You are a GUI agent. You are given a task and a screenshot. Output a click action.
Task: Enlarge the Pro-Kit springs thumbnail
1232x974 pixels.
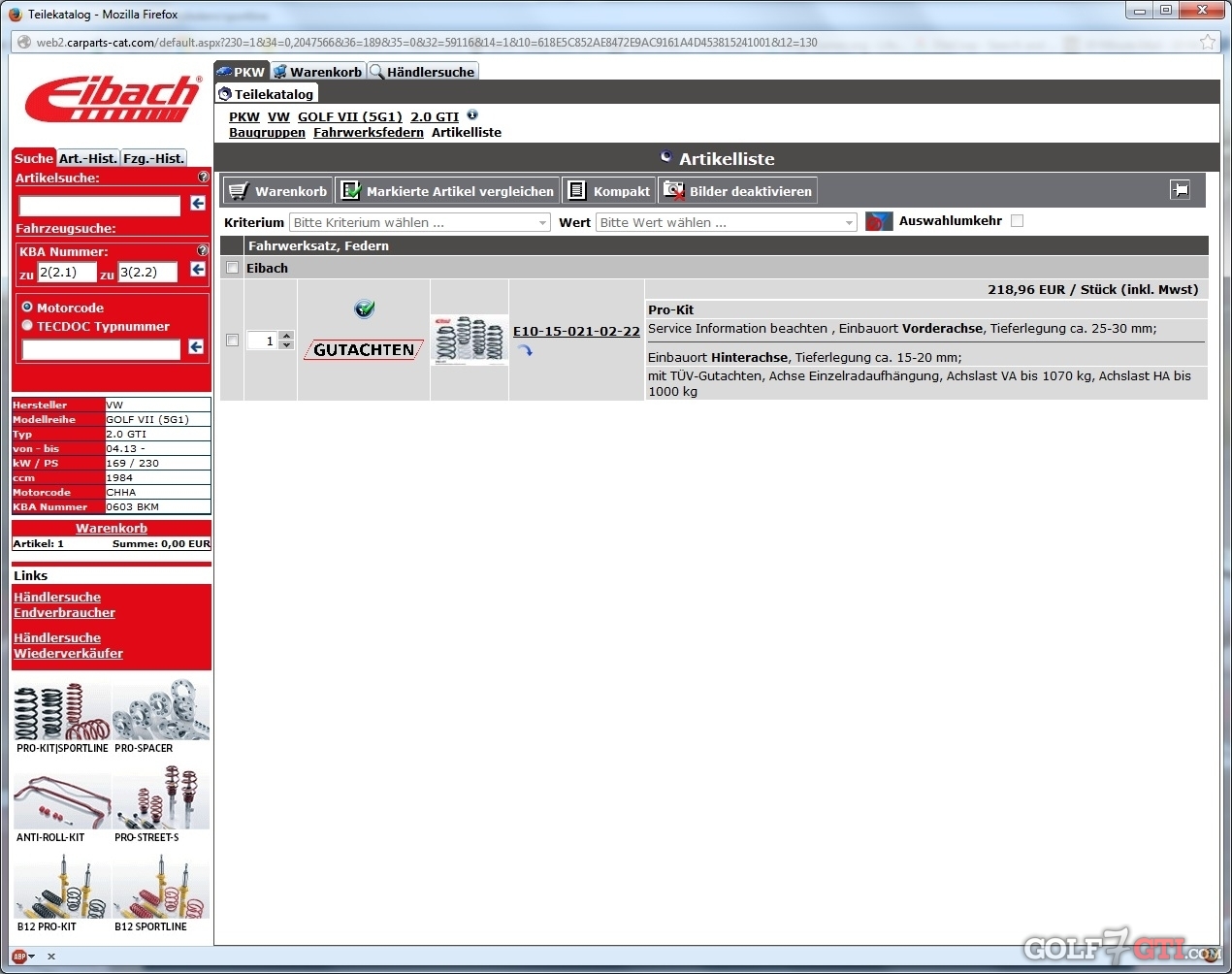[470, 340]
